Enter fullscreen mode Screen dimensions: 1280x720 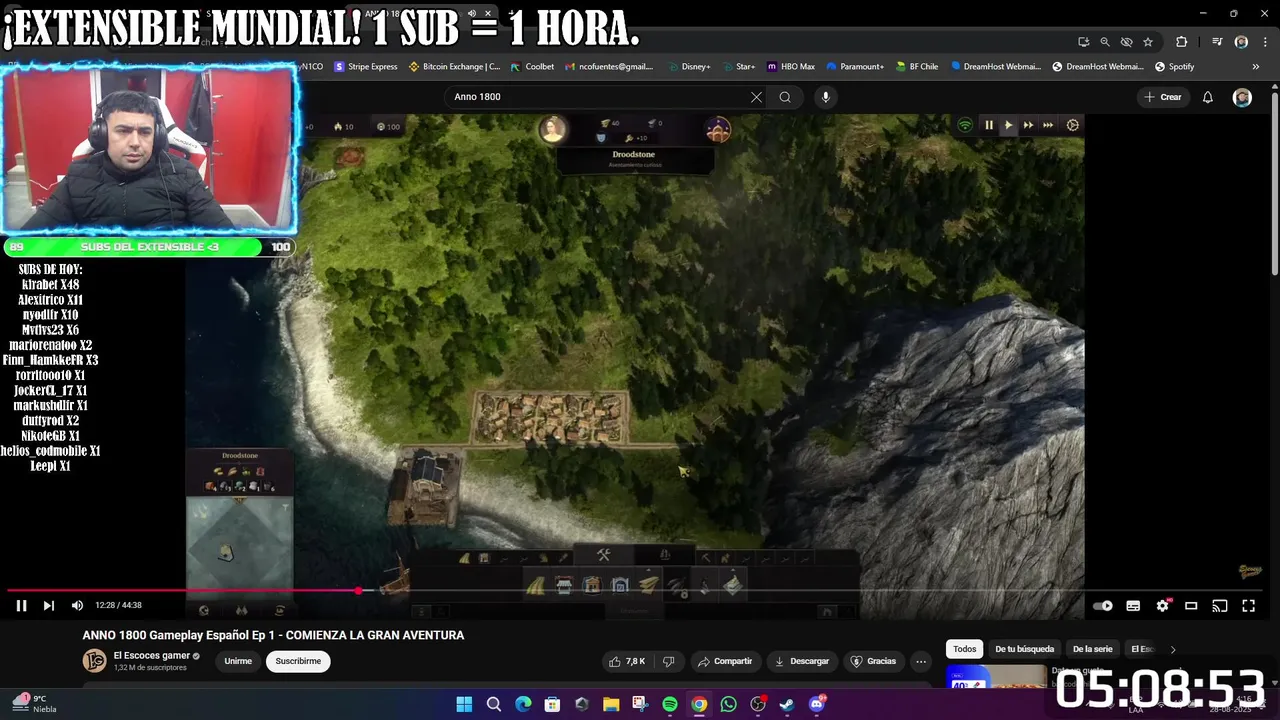[x=1249, y=606]
